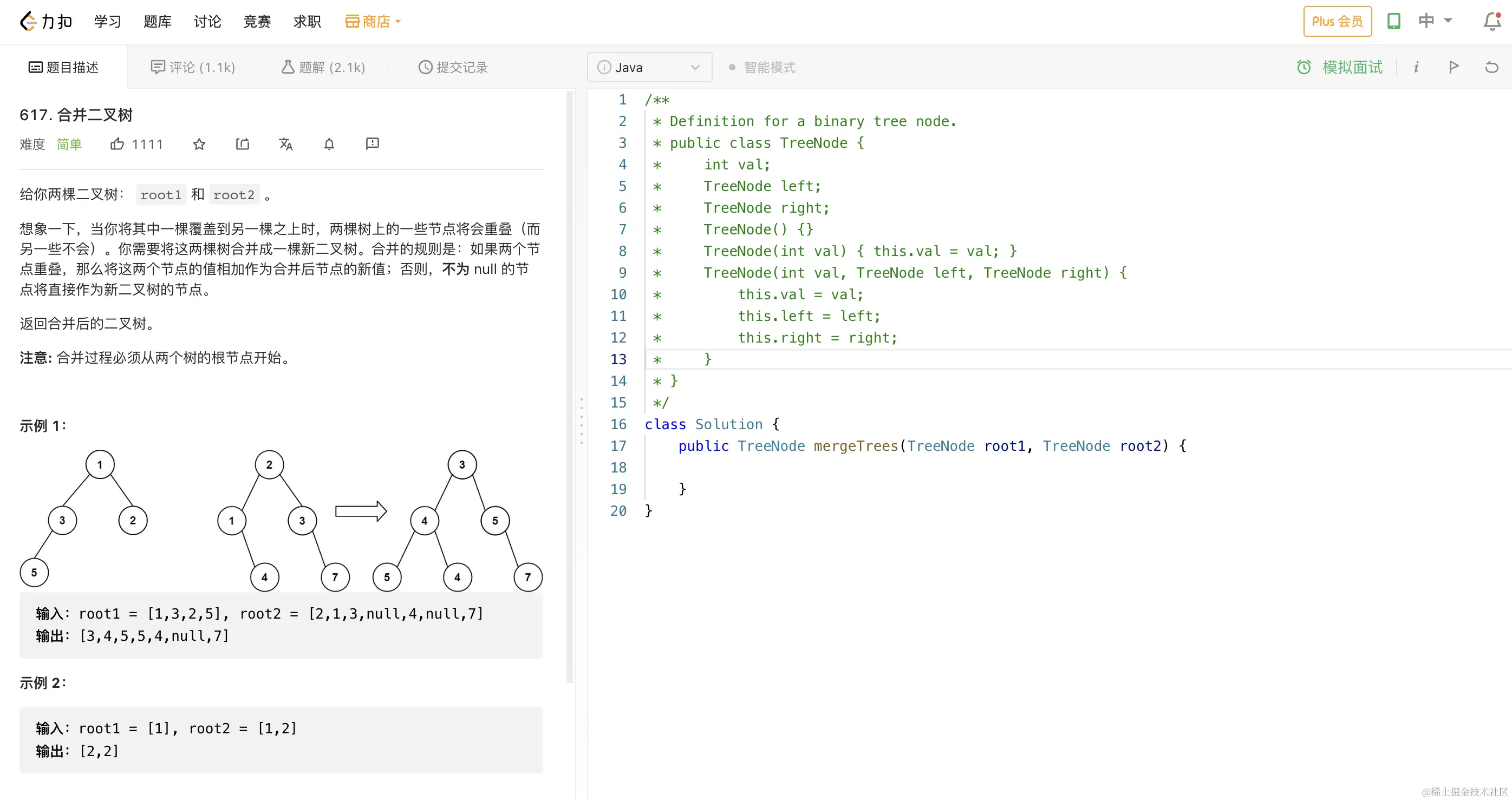Screen dimensions: 1512x801
Task: Click the feedback report icon
Action: tap(372, 143)
